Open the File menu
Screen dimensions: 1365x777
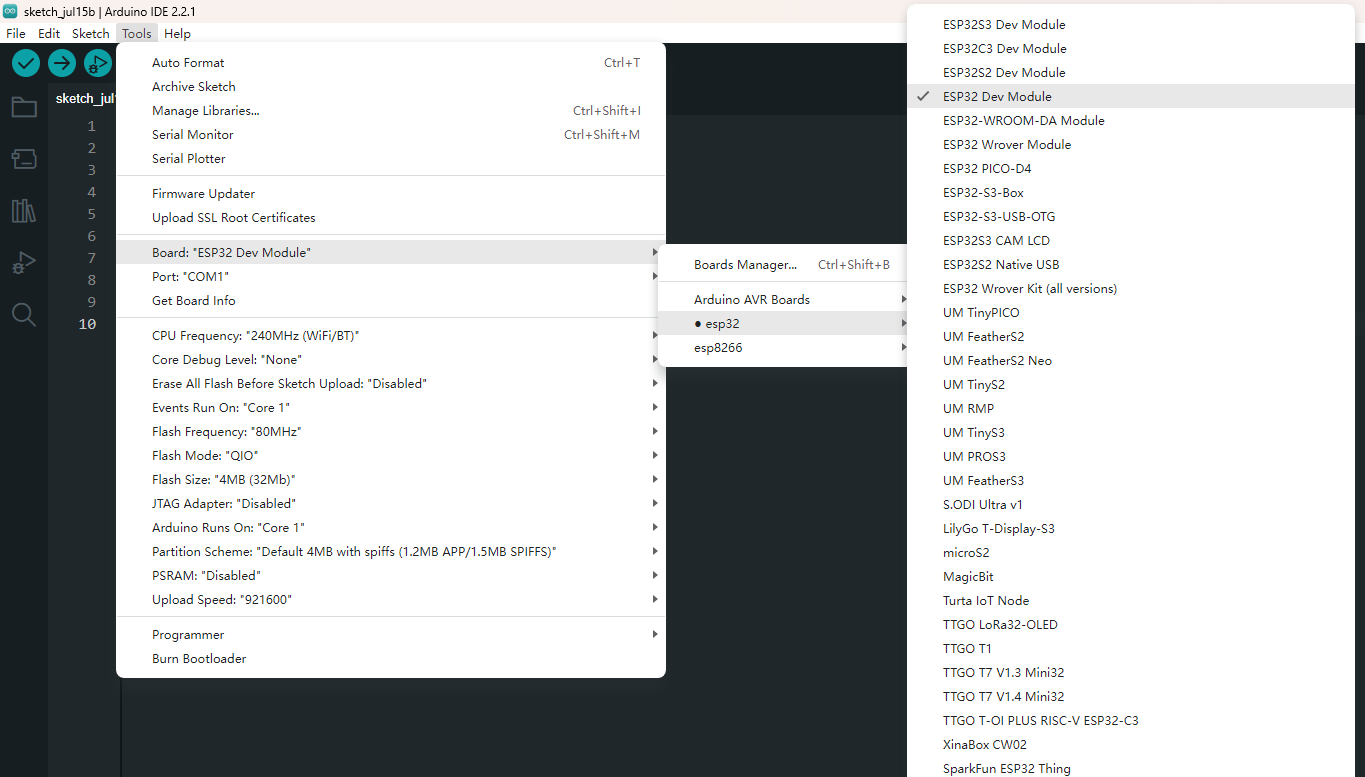[x=16, y=33]
